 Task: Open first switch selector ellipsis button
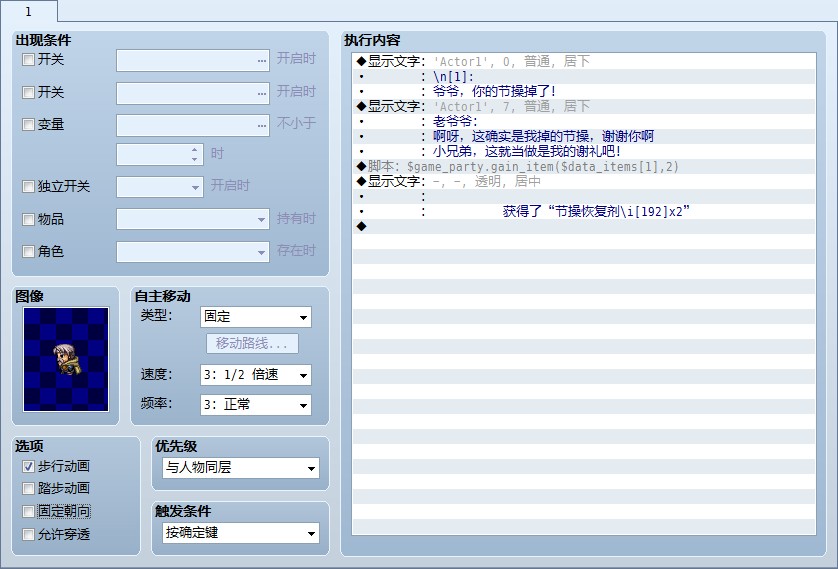click(261, 60)
